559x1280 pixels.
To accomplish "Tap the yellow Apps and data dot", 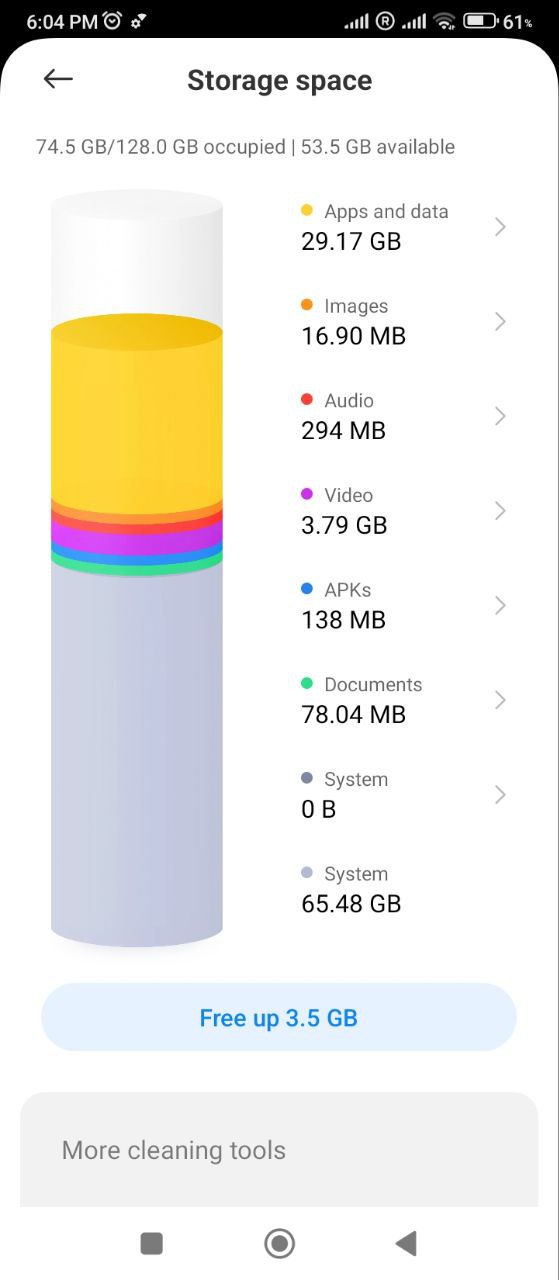I will pos(307,211).
